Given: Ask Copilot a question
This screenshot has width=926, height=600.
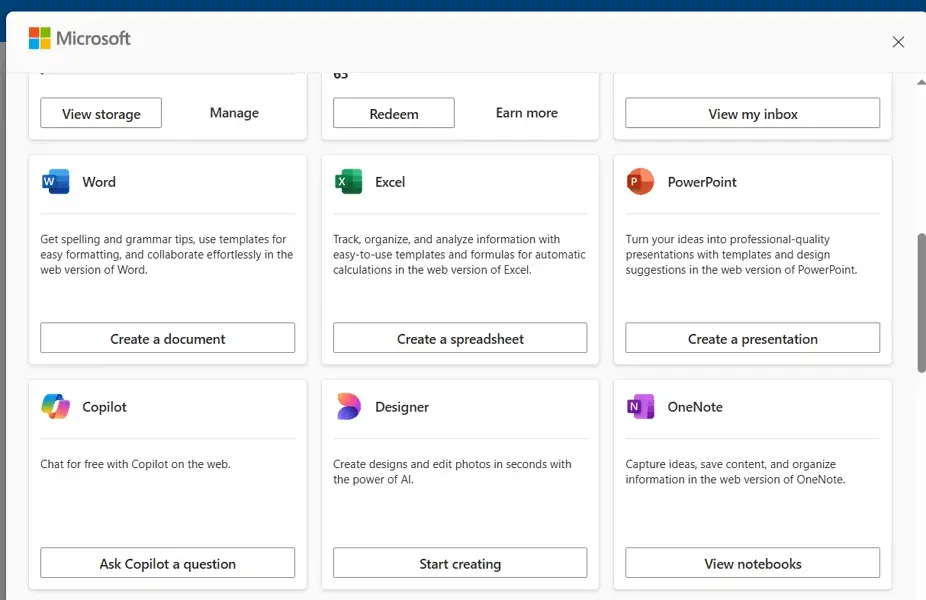Looking at the screenshot, I should pyautogui.click(x=166, y=562).
